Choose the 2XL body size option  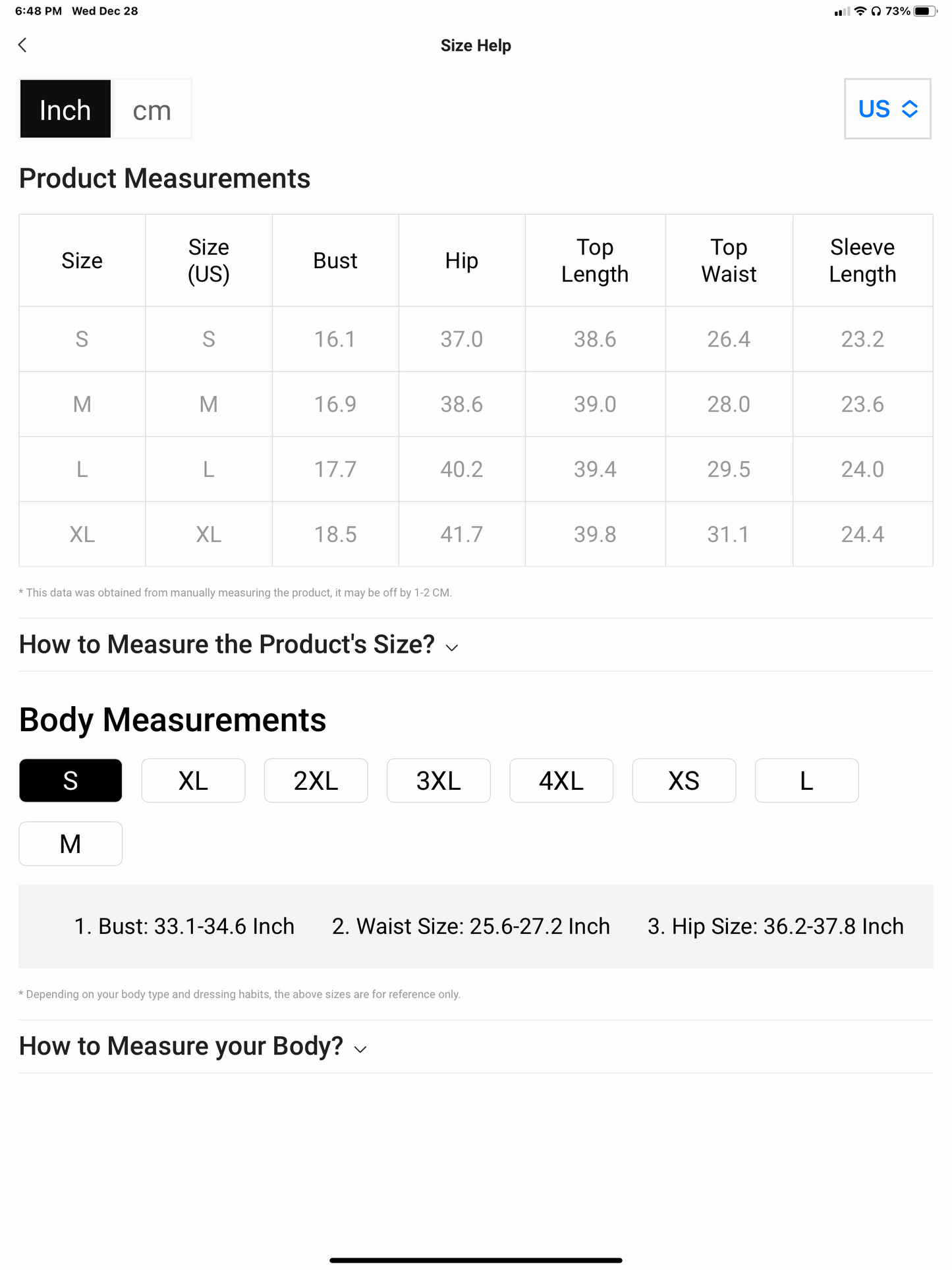tap(316, 781)
